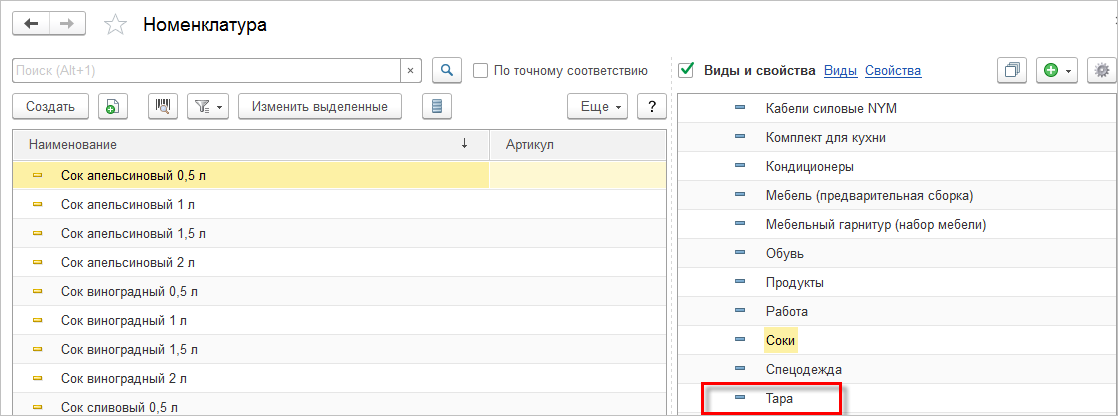The width and height of the screenshot is (1118, 416).
Task: Click the list view mode icon
Action: tap(437, 106)
